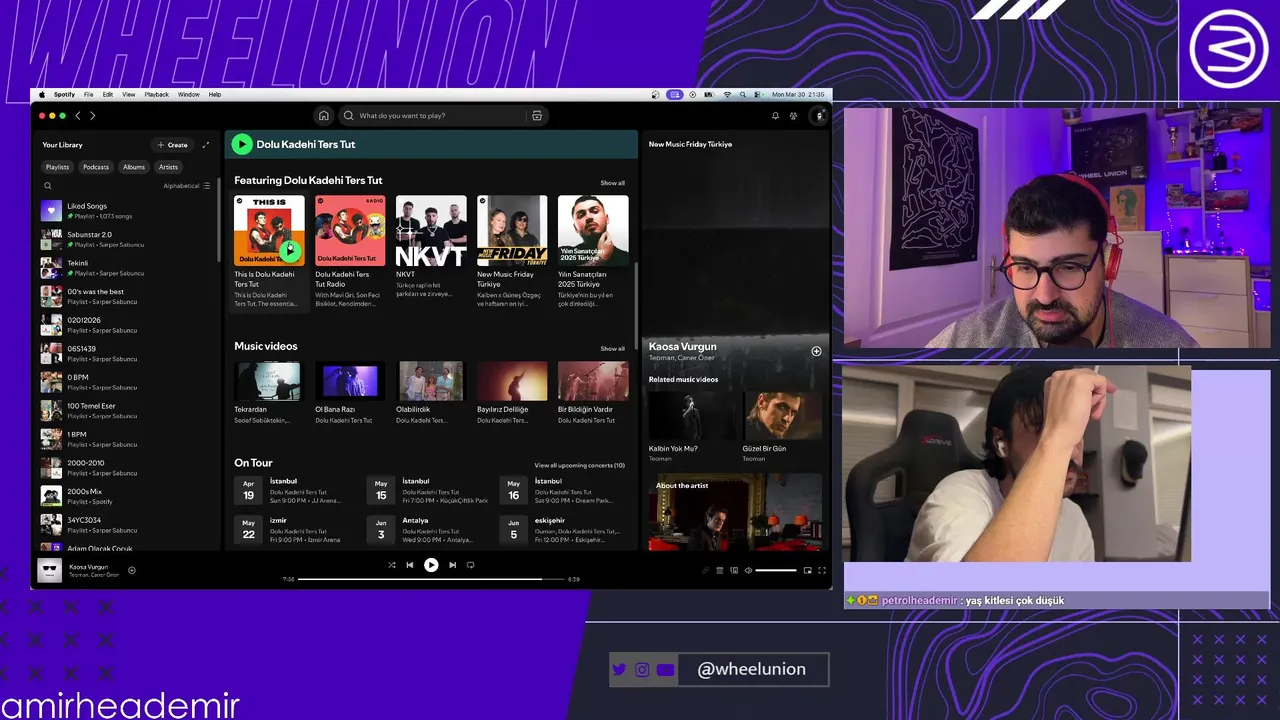Image resolution: width=1280 pixels, height=720 pixels.
Task: Open New Music Friday Türkiye card
Action: [512, 251]
